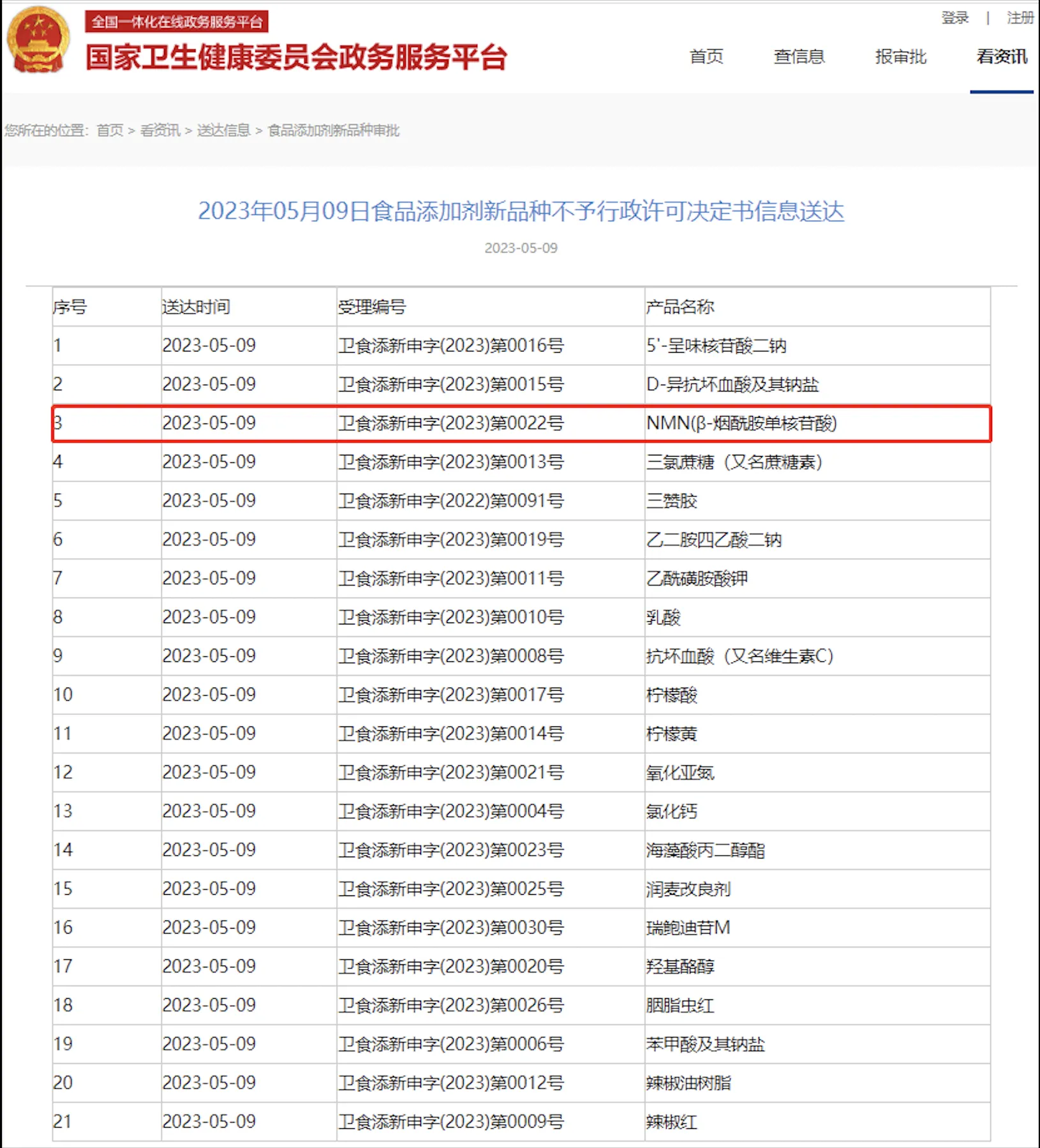Click the national emblem logo icon

coord(38,40)
